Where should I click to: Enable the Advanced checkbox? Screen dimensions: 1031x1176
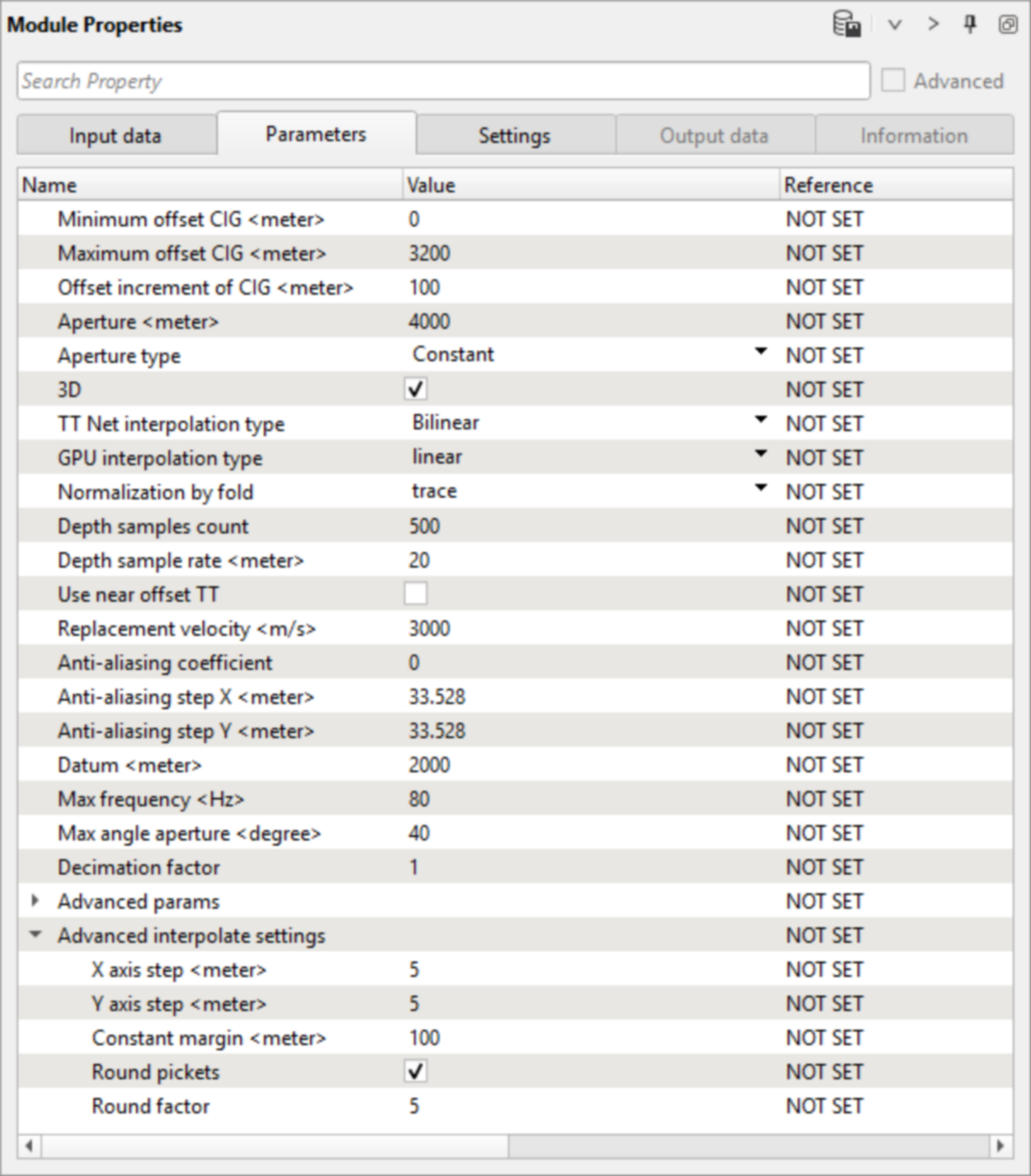893,81
